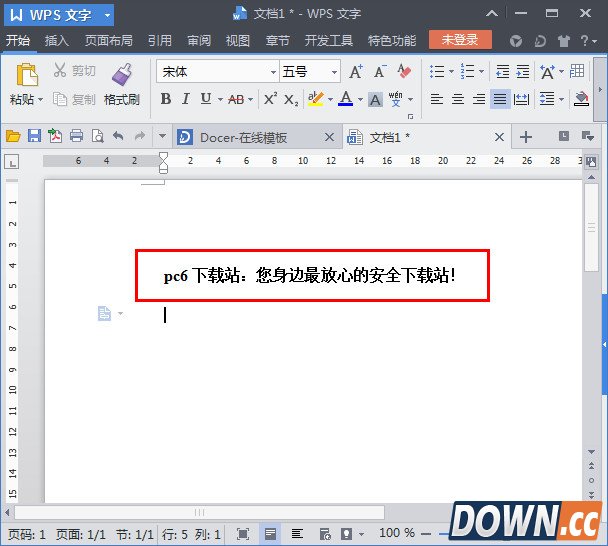Switch to full screen view in status bar
Screen dimensions: 608x546
tap(243, 534)
